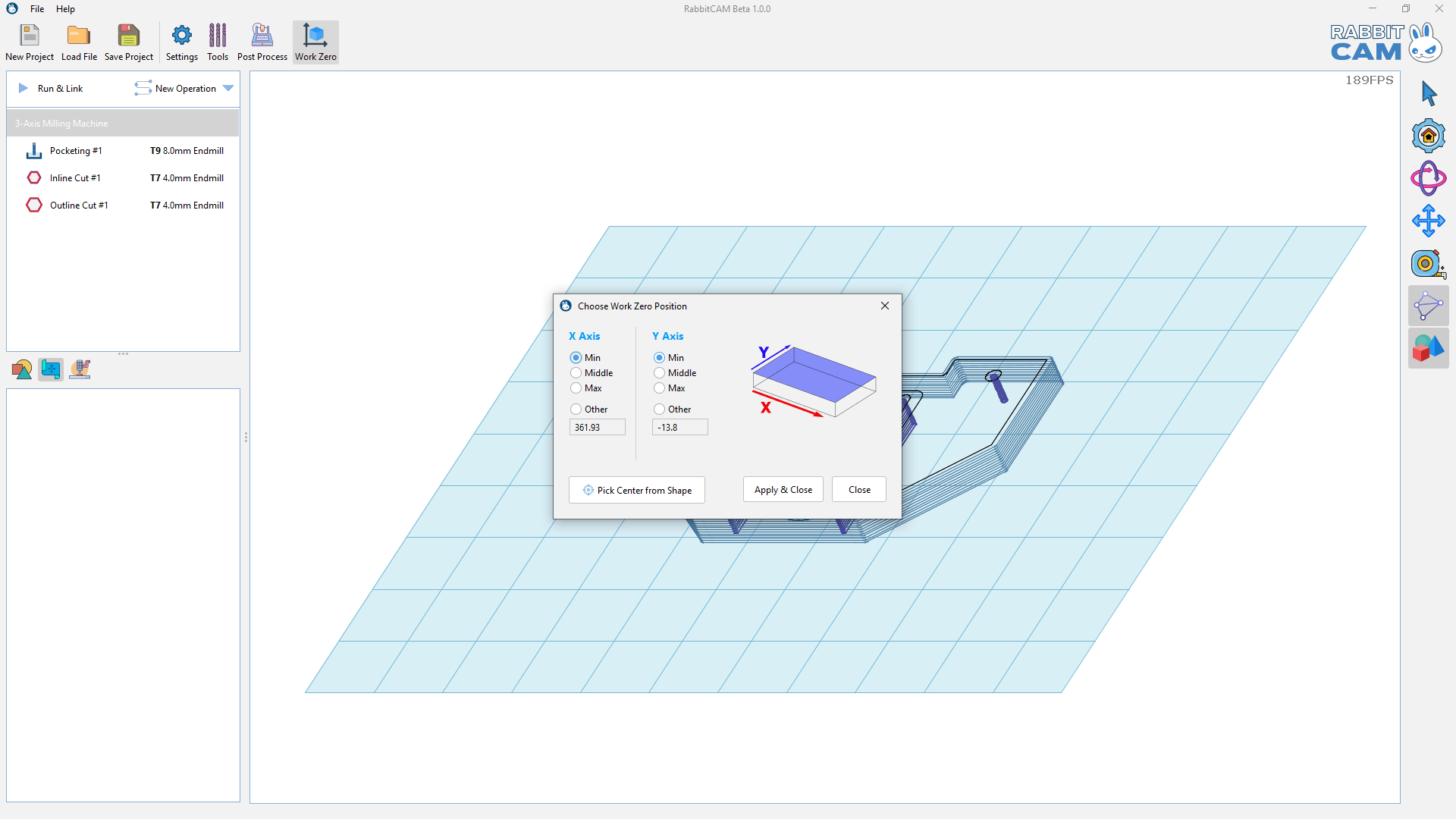Click the Inline Cut #1 hexagon icon
Screen dimensions: 1456x819
coord(34,177)
